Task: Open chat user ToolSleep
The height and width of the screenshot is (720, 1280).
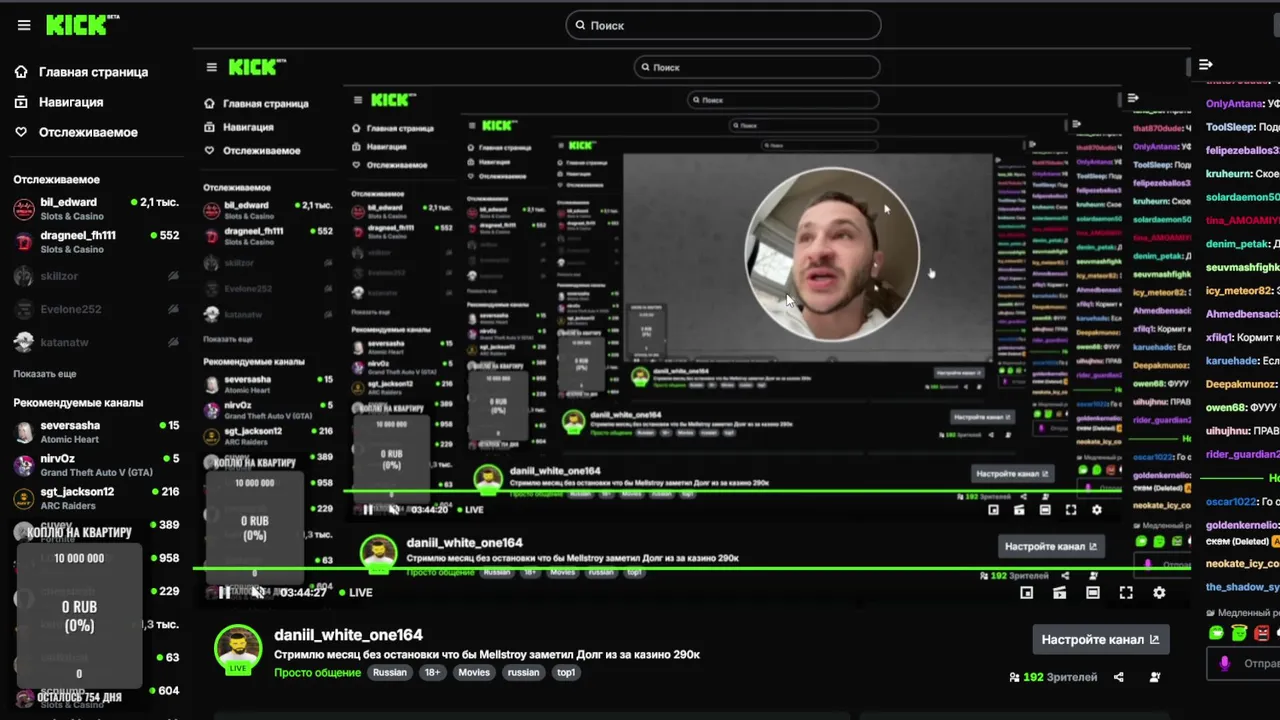Action: (1230, 128)
